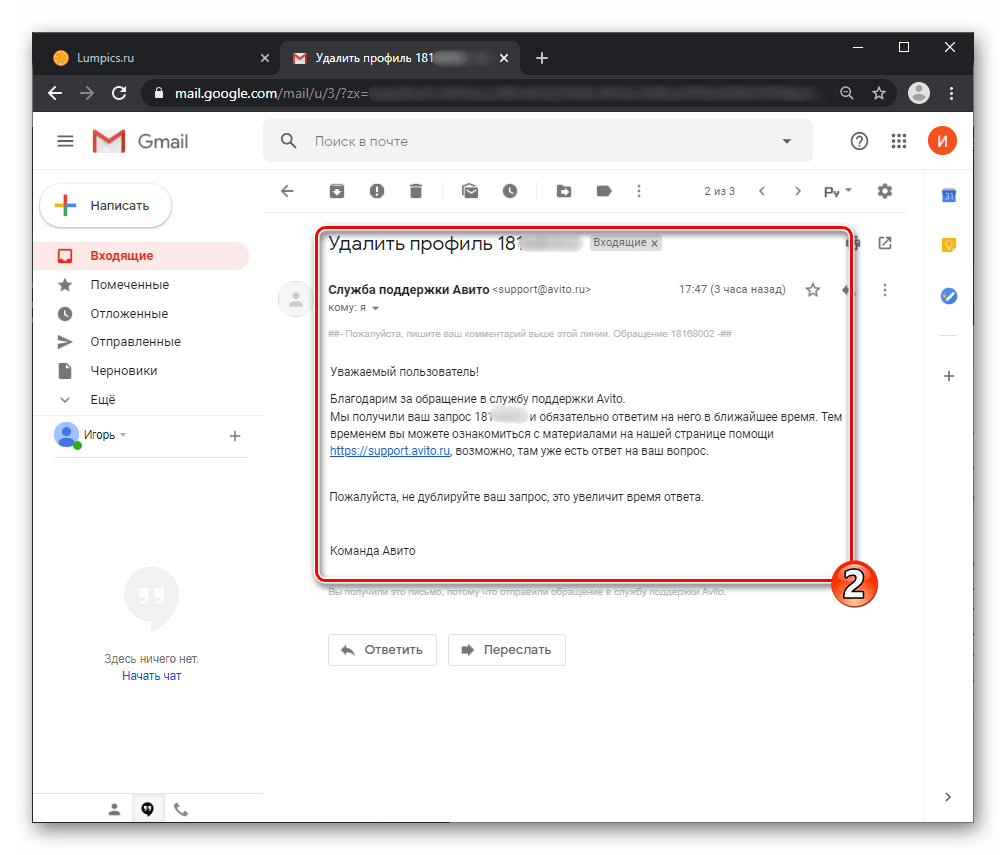Reply using the Ответить button
The width and height of the screenshot is (1006, 855).
[x=382, y=650]
